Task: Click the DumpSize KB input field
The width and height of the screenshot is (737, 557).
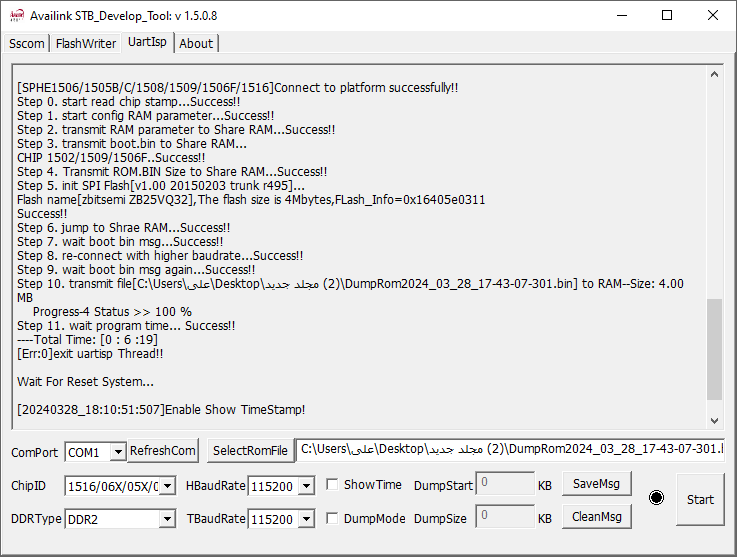Action: [x=505, y=516]
